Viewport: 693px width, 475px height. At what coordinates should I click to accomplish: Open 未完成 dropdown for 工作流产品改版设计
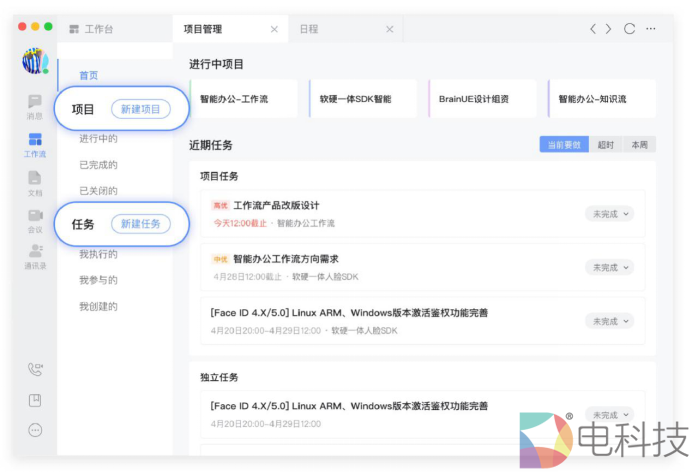pos(609,214)
